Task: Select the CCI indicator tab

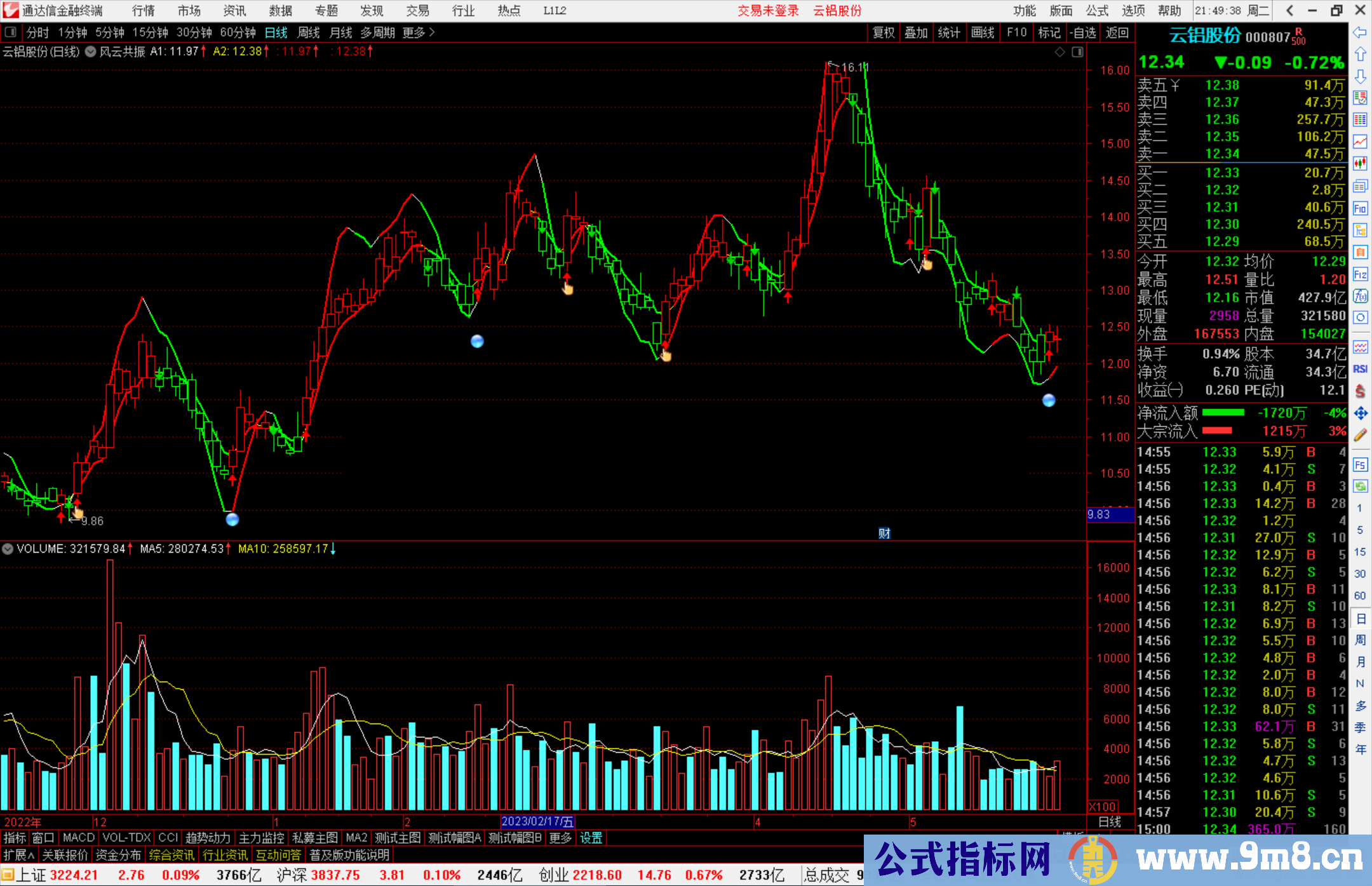Action: (x=168, y=838)
